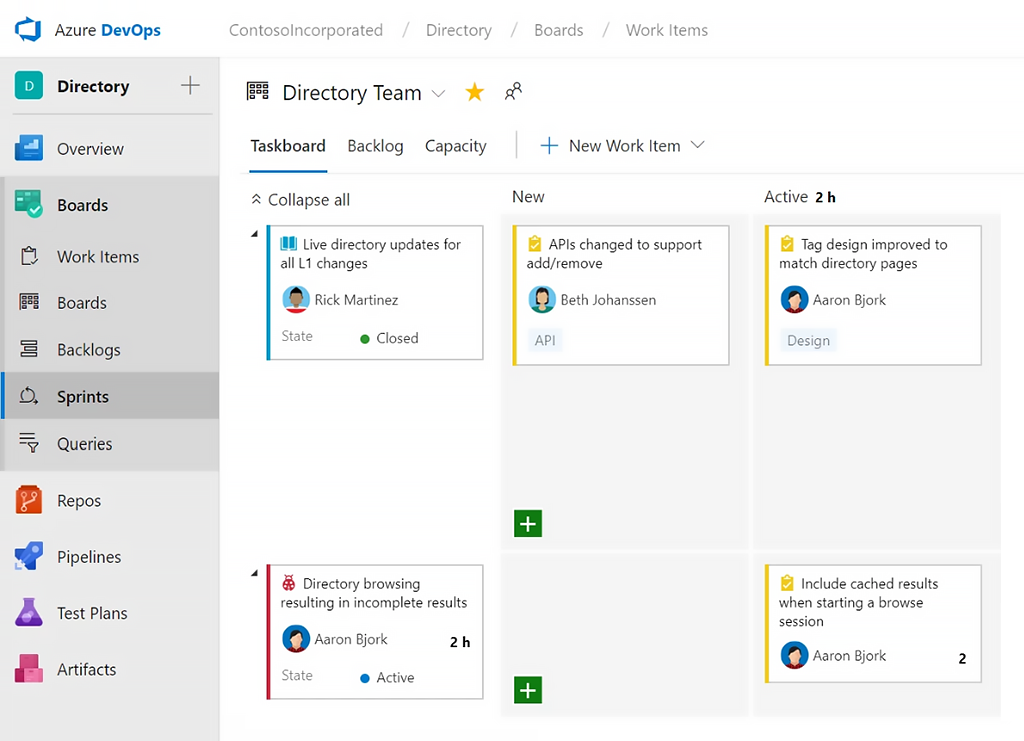Click Aaron Bjork name on Tag design card
Screen dimensions: 1024x741
click(x=849, y=300)
